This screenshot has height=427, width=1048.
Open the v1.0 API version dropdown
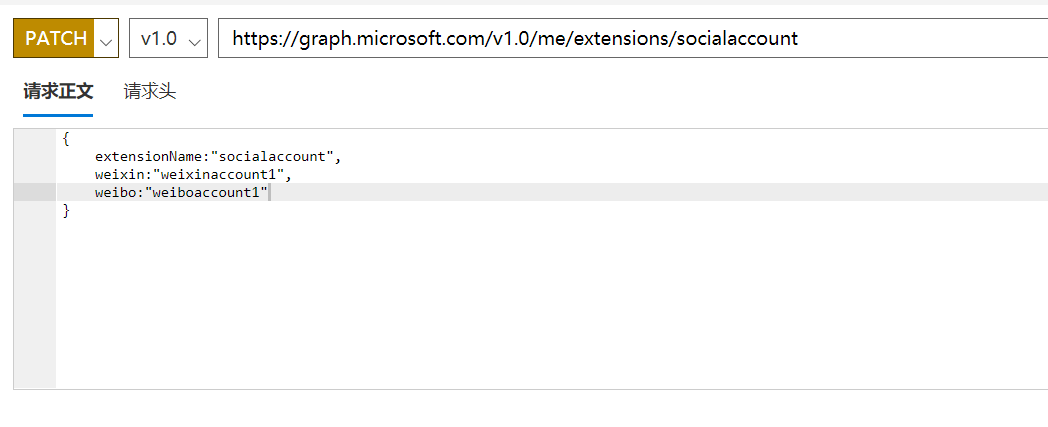(158, 39)
